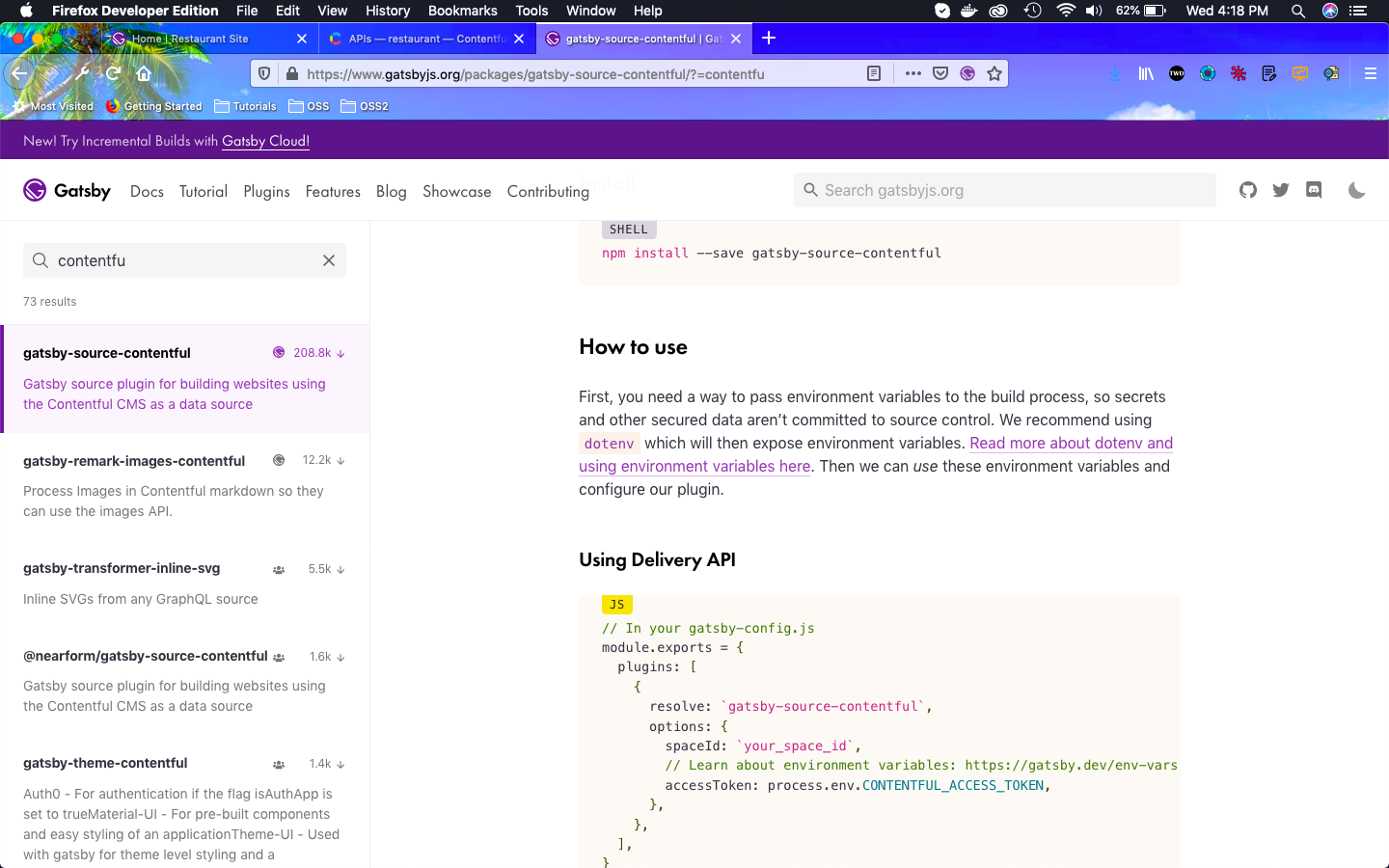Open Blog in site navigation

point(391,191)
